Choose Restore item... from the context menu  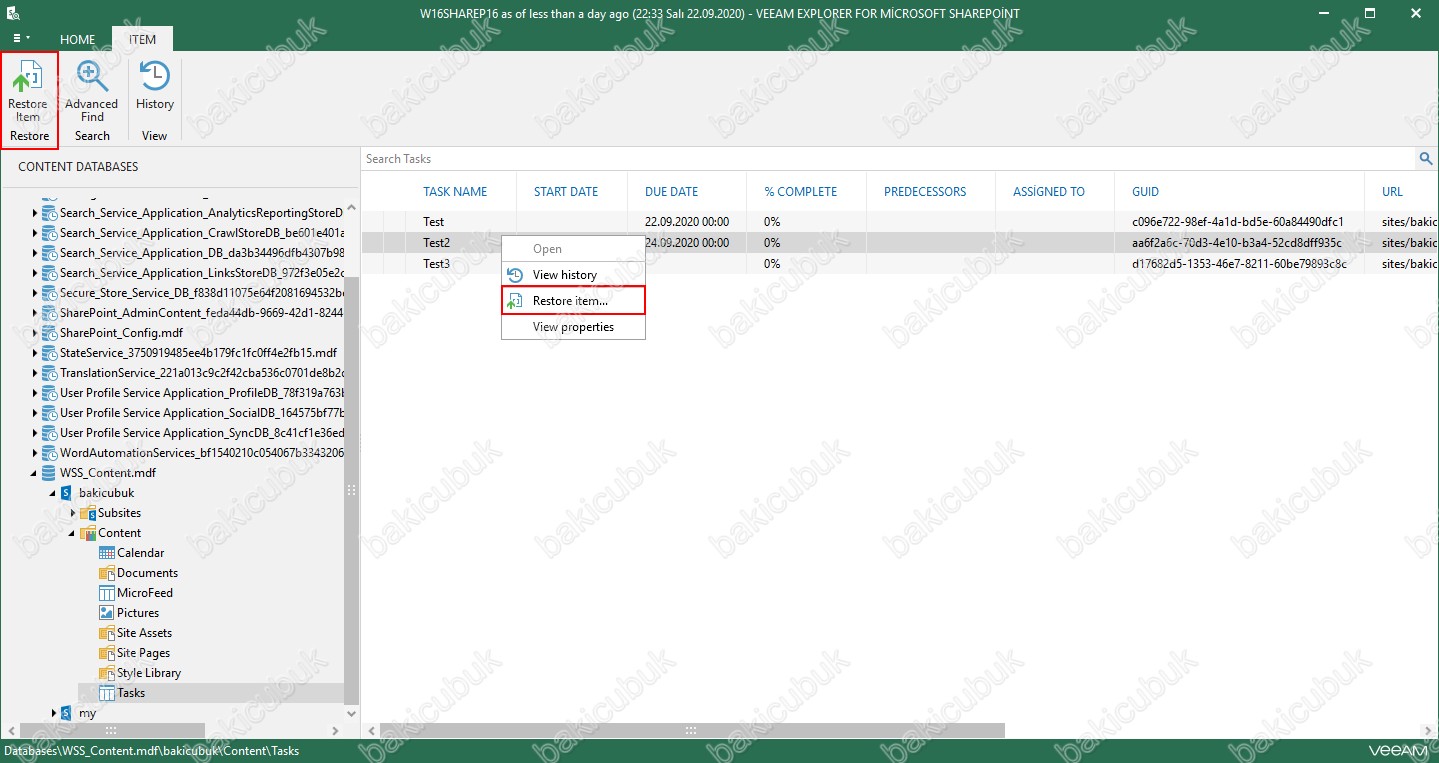click(573, 301)
